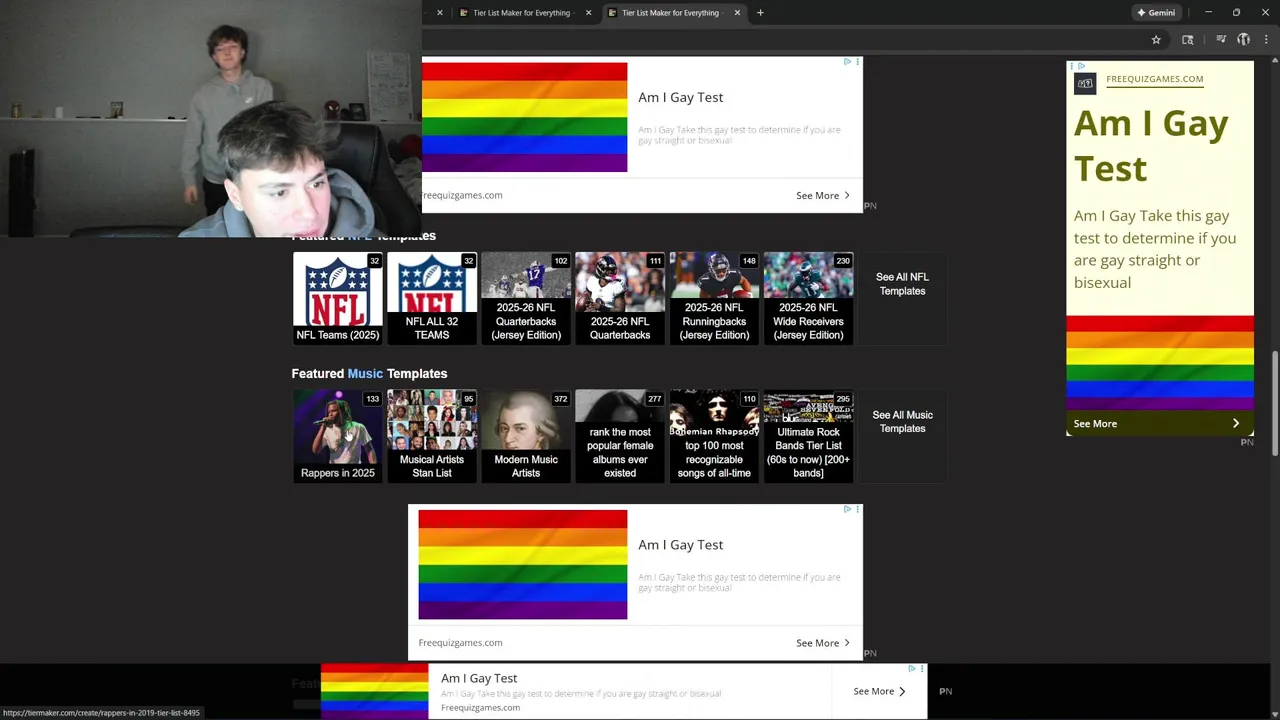Open the profile avatar icon in toolbar
1280x720 pixels.
(1244, 40)
